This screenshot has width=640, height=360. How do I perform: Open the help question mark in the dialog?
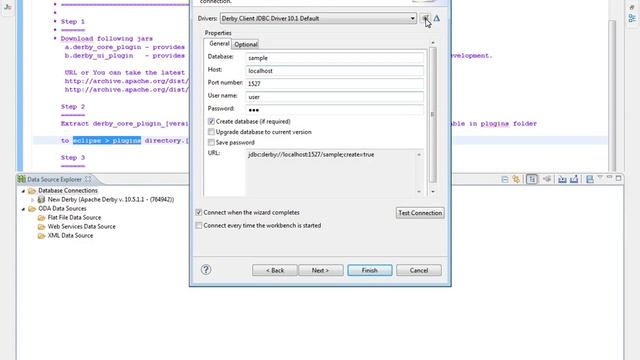click(206, 269)
